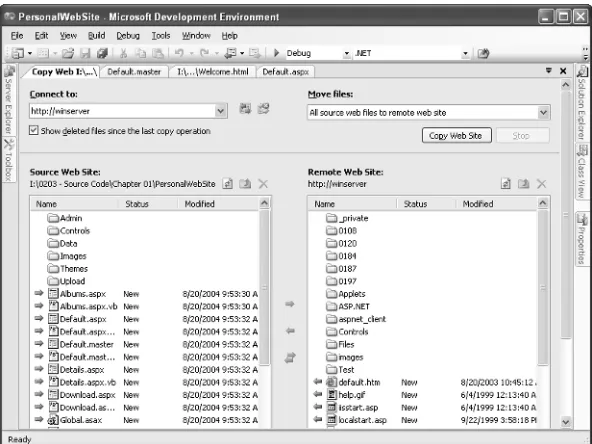Select localstart.asp in remote list

point(356,420)
